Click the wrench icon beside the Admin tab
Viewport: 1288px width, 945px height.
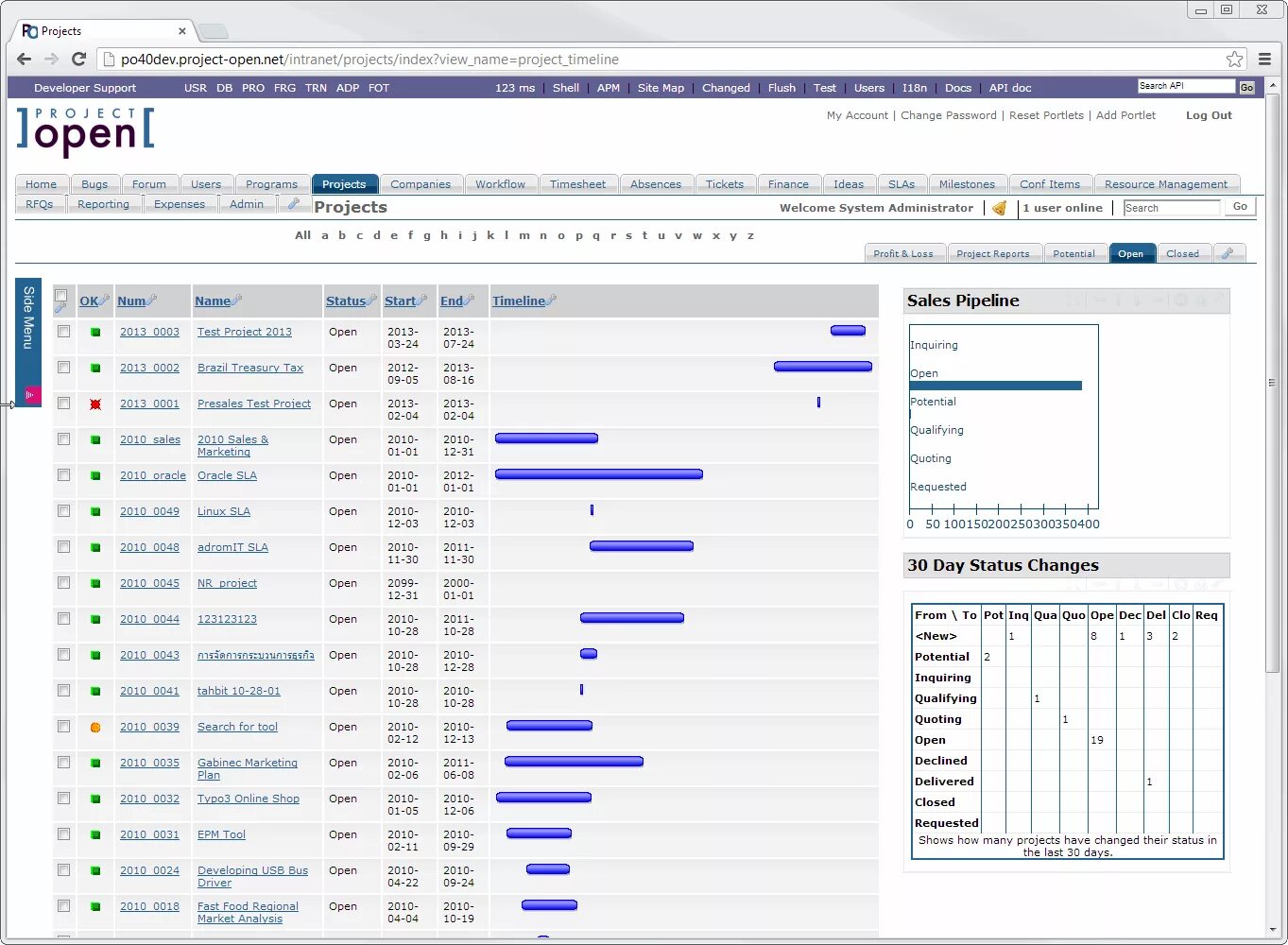click(294, 203)
